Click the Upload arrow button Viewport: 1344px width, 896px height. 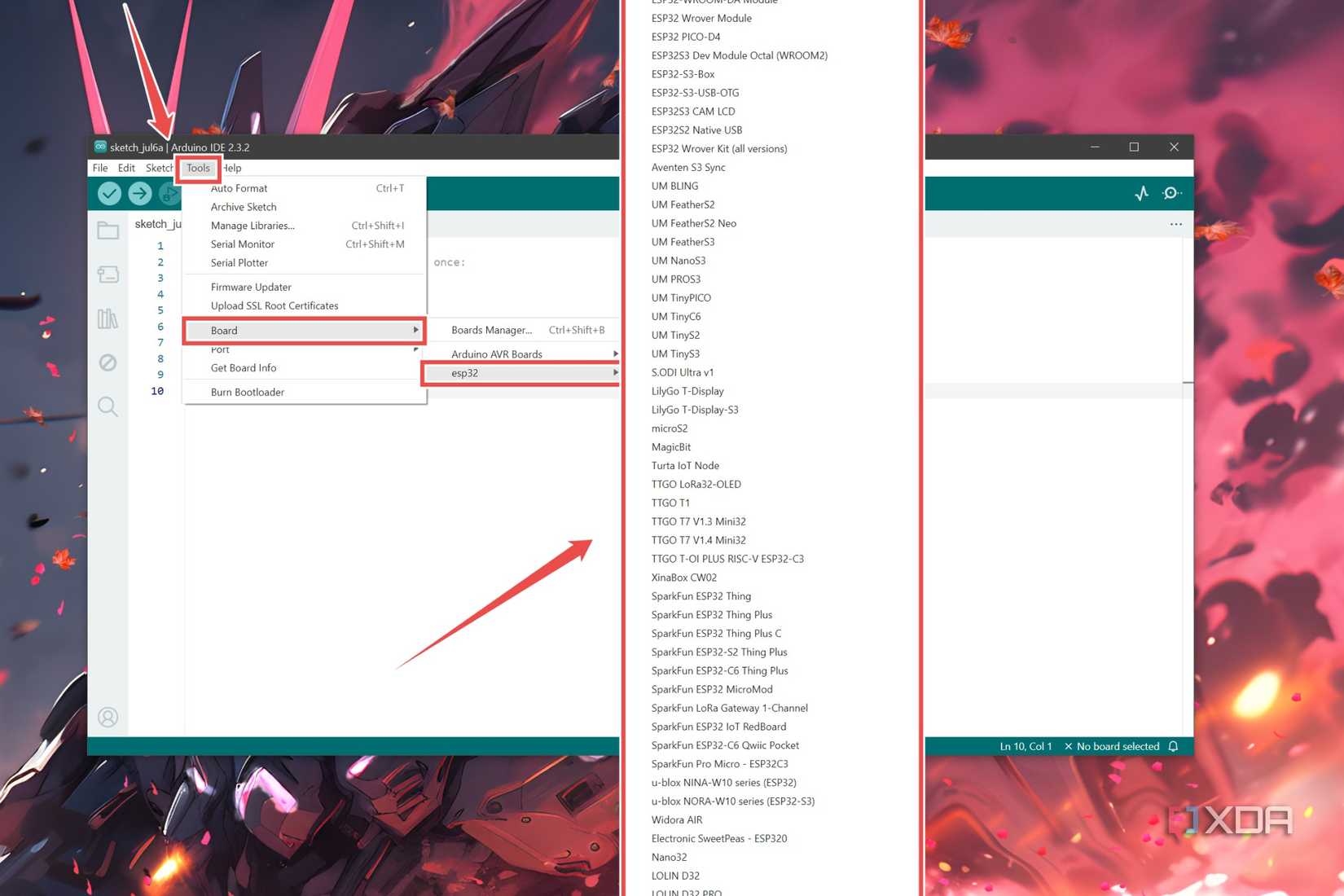140,193
